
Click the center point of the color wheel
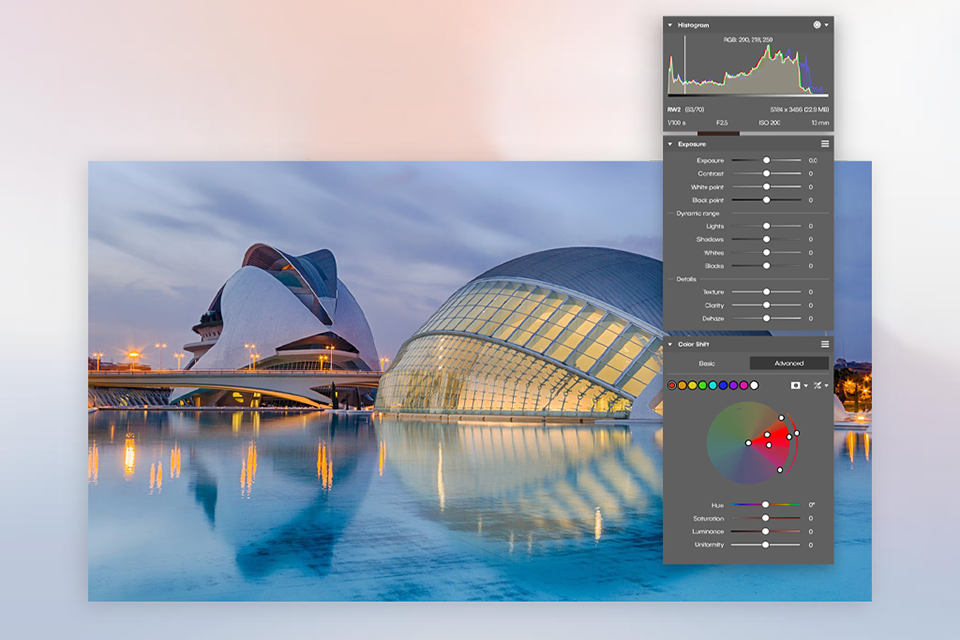tap(748, 443)
